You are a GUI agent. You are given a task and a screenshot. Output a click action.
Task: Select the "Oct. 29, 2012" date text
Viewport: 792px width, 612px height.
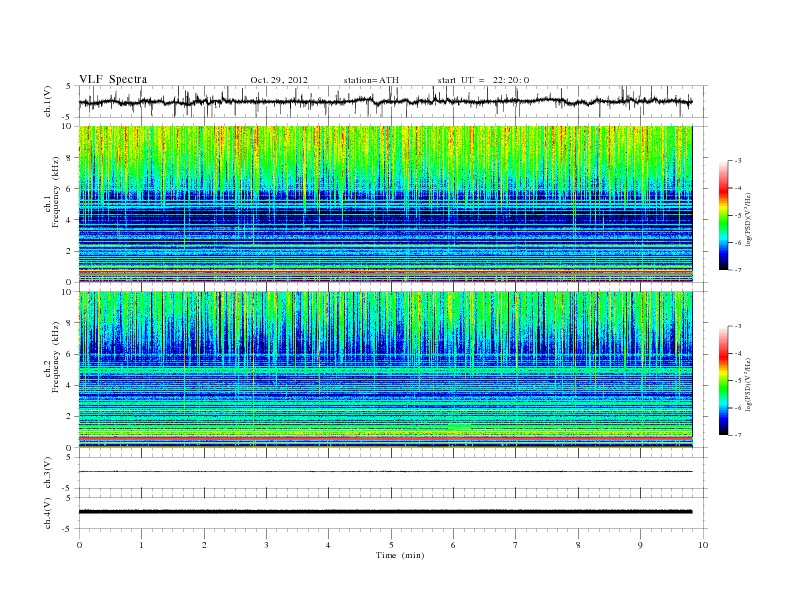279,80
